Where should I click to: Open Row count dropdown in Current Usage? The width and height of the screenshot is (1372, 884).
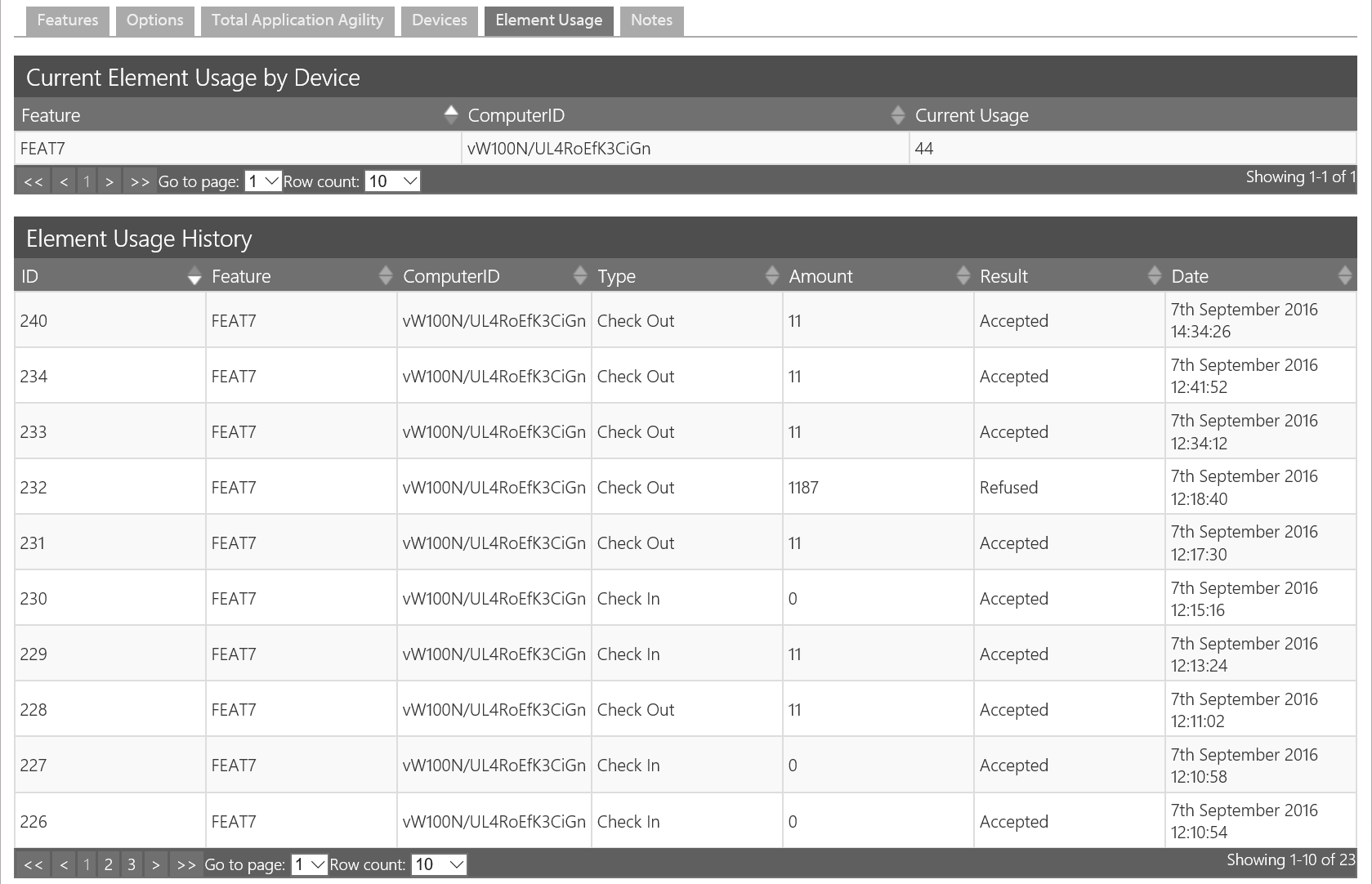pos(392,181)
